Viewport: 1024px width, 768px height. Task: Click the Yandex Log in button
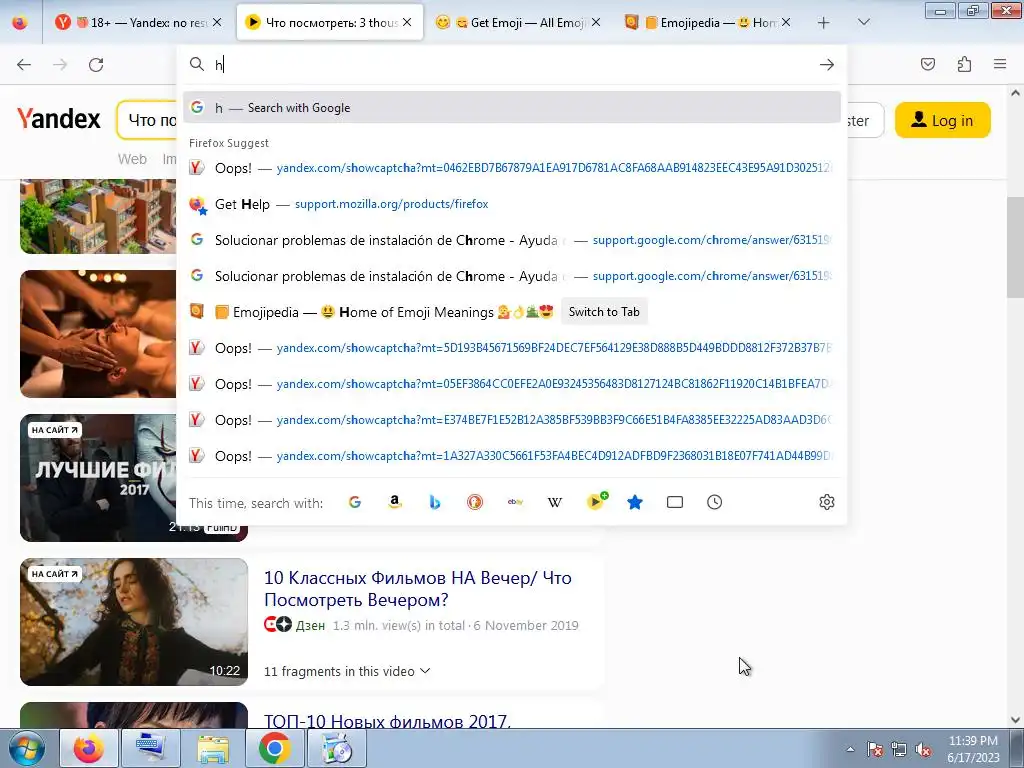point(942,120)
